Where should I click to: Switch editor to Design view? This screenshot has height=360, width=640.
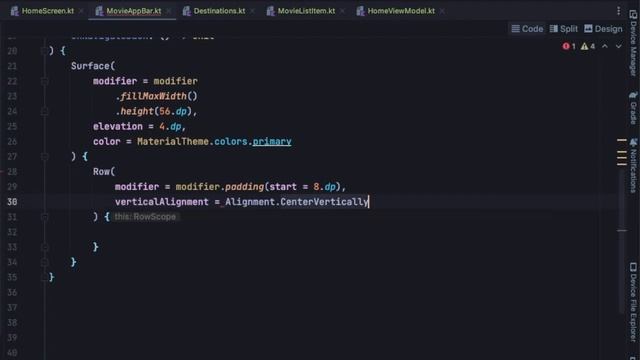[x=603, y=29]
